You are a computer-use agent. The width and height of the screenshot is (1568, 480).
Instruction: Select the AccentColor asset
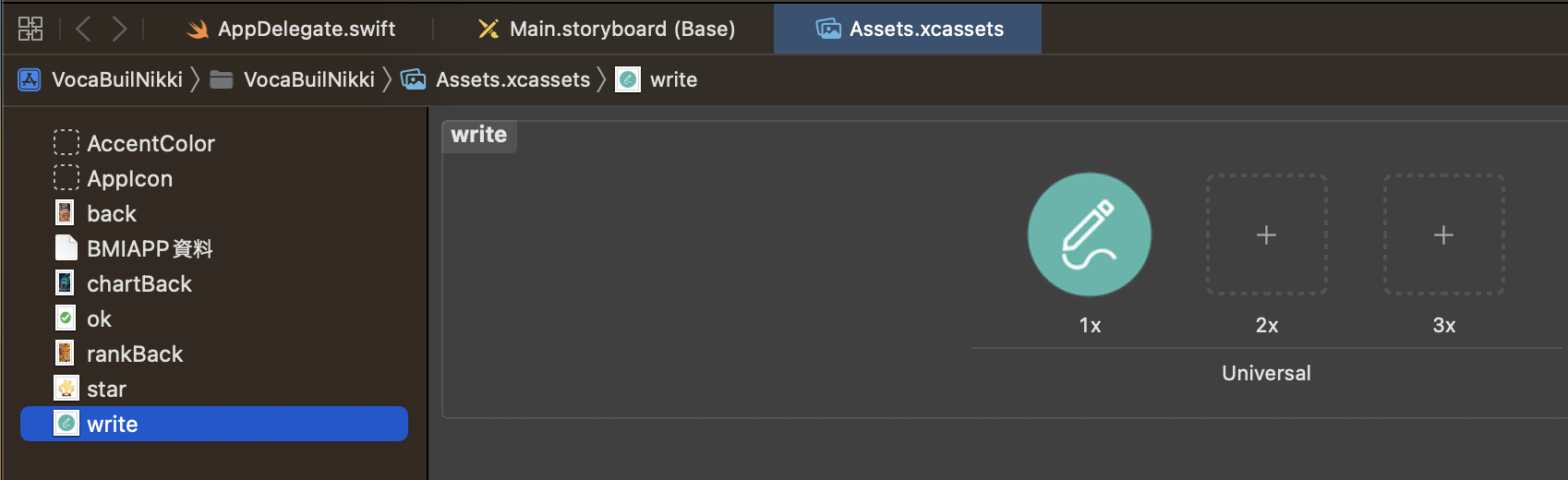click(151, 143)
